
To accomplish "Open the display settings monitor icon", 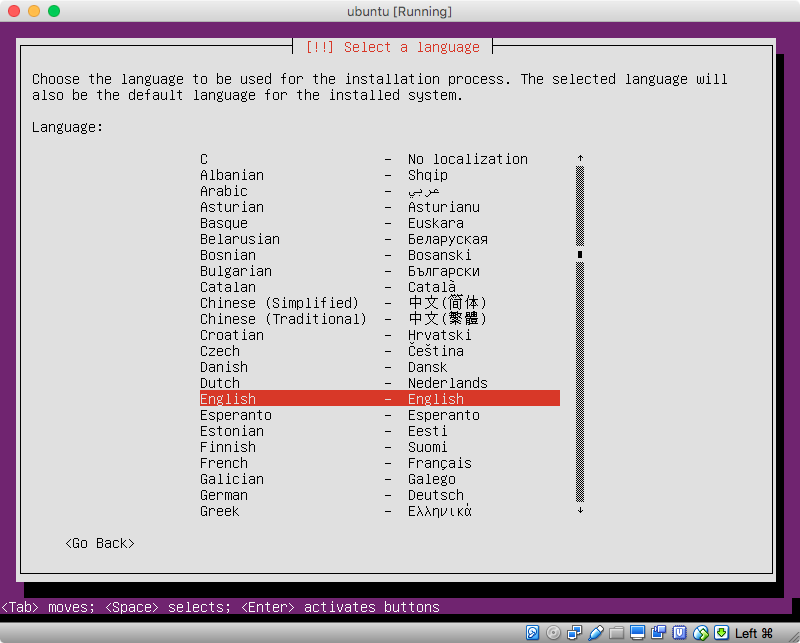I will tap(637, 633).
